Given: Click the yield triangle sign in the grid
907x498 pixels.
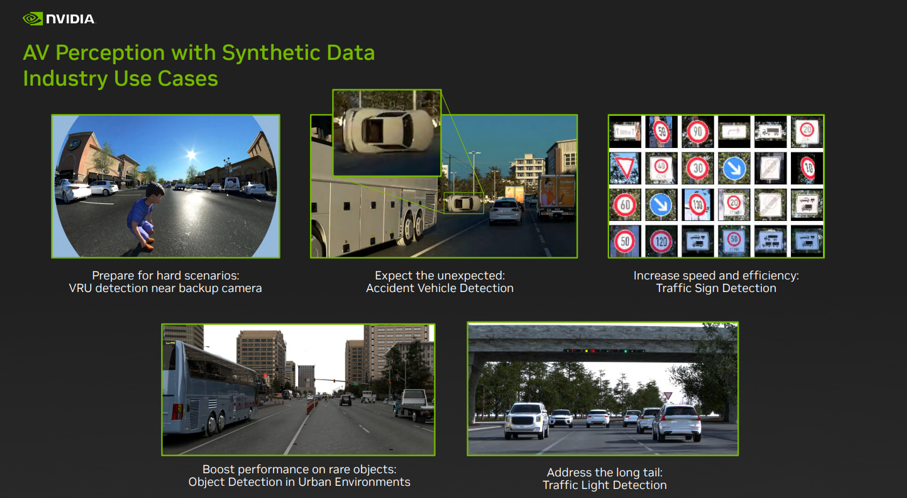Looking at the screenshot, I should coord(624,168).
